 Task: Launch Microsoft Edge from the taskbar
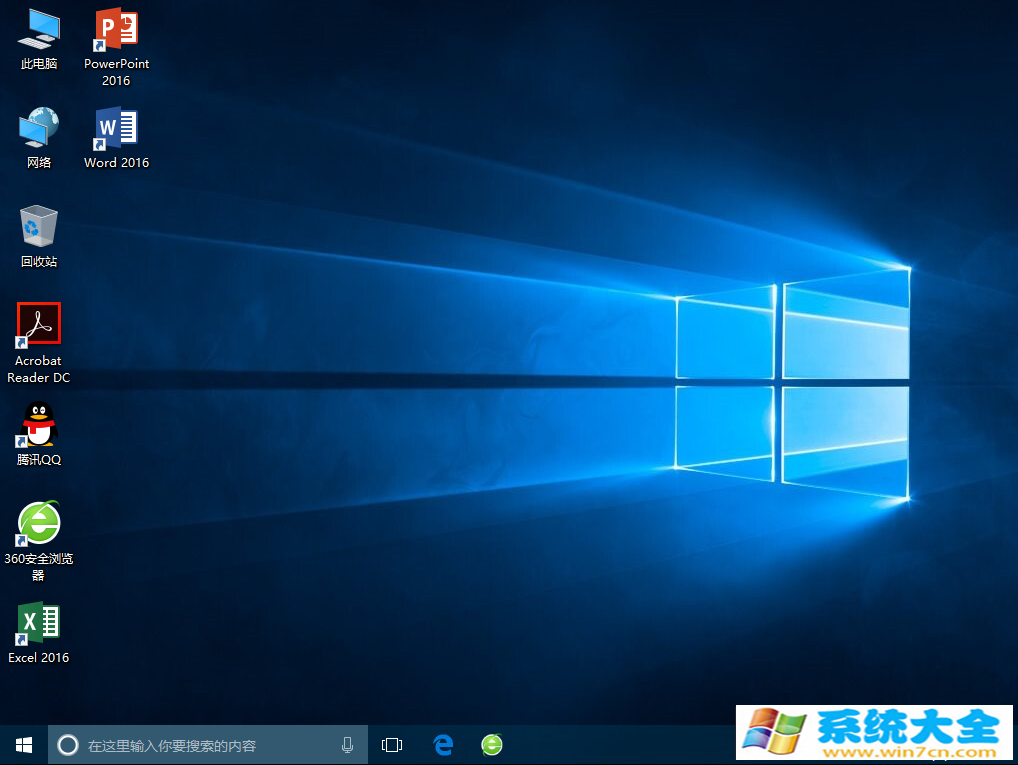443,745
